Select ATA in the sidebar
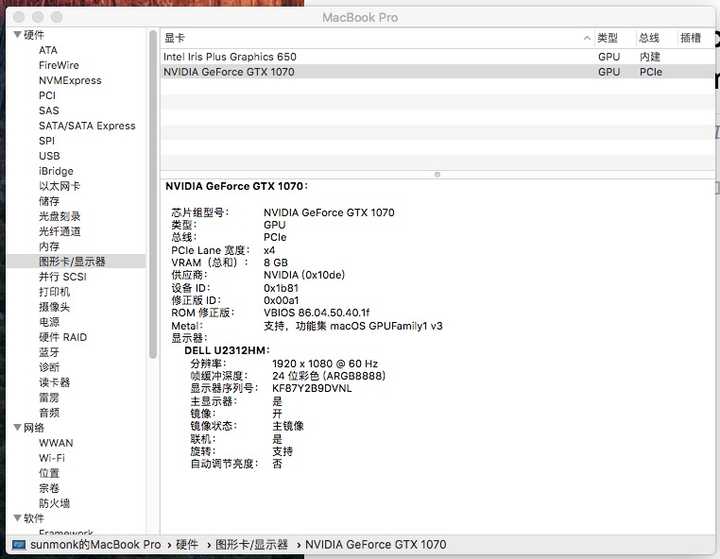This screenshot has height=559, width=720. click(x=48, y=50)
